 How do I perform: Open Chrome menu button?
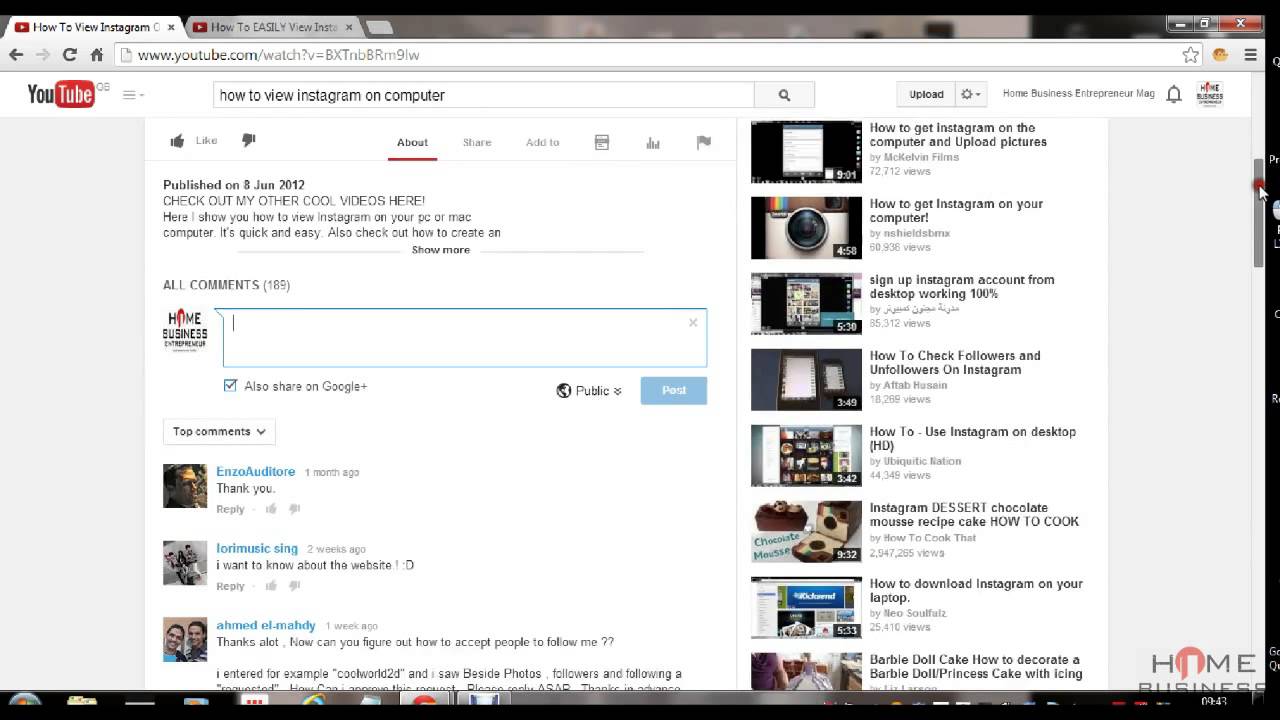pyautogui.click(x=1250, y=55)
